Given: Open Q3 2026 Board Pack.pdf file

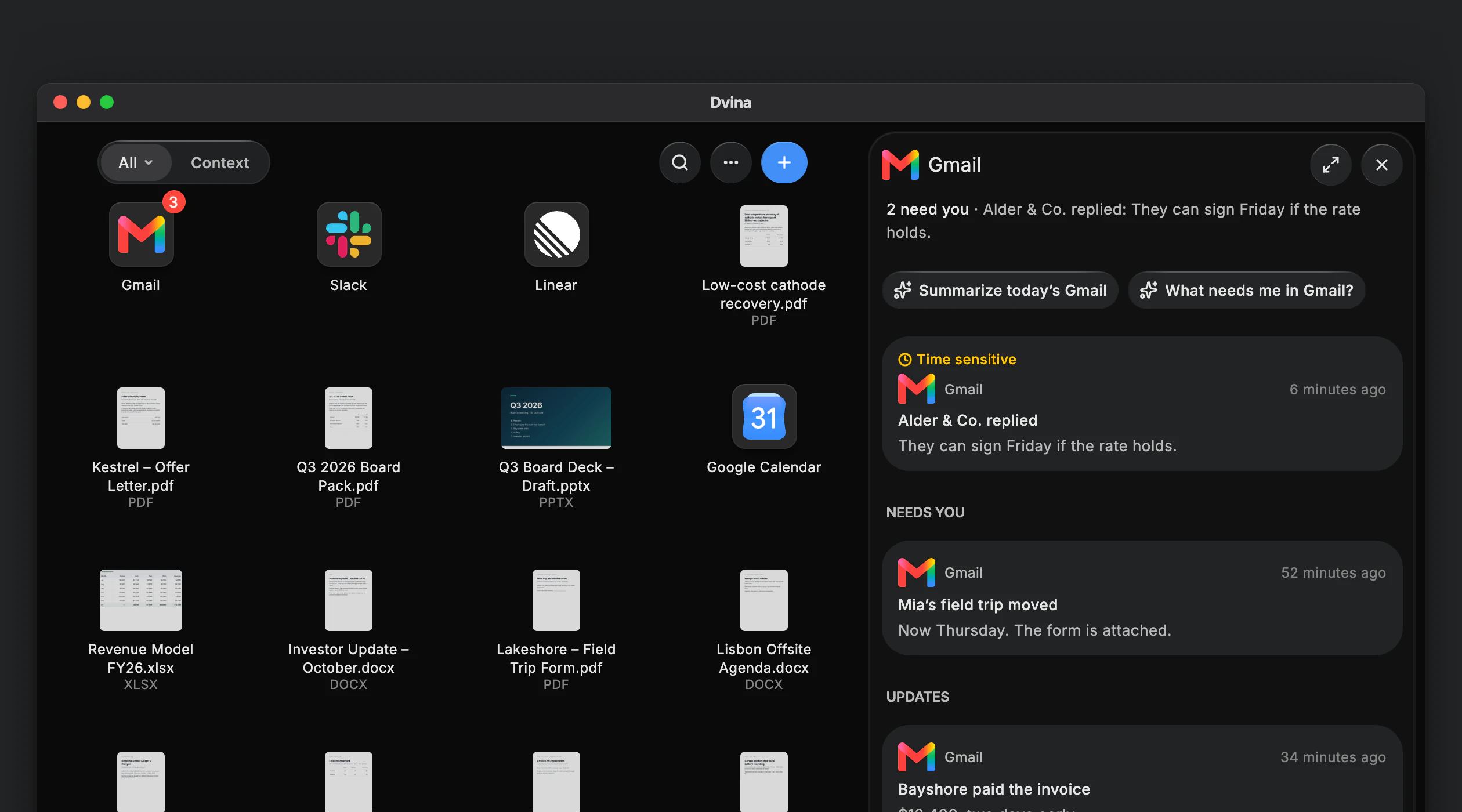Looking at the screenshot, I should (x=349, y=418).
